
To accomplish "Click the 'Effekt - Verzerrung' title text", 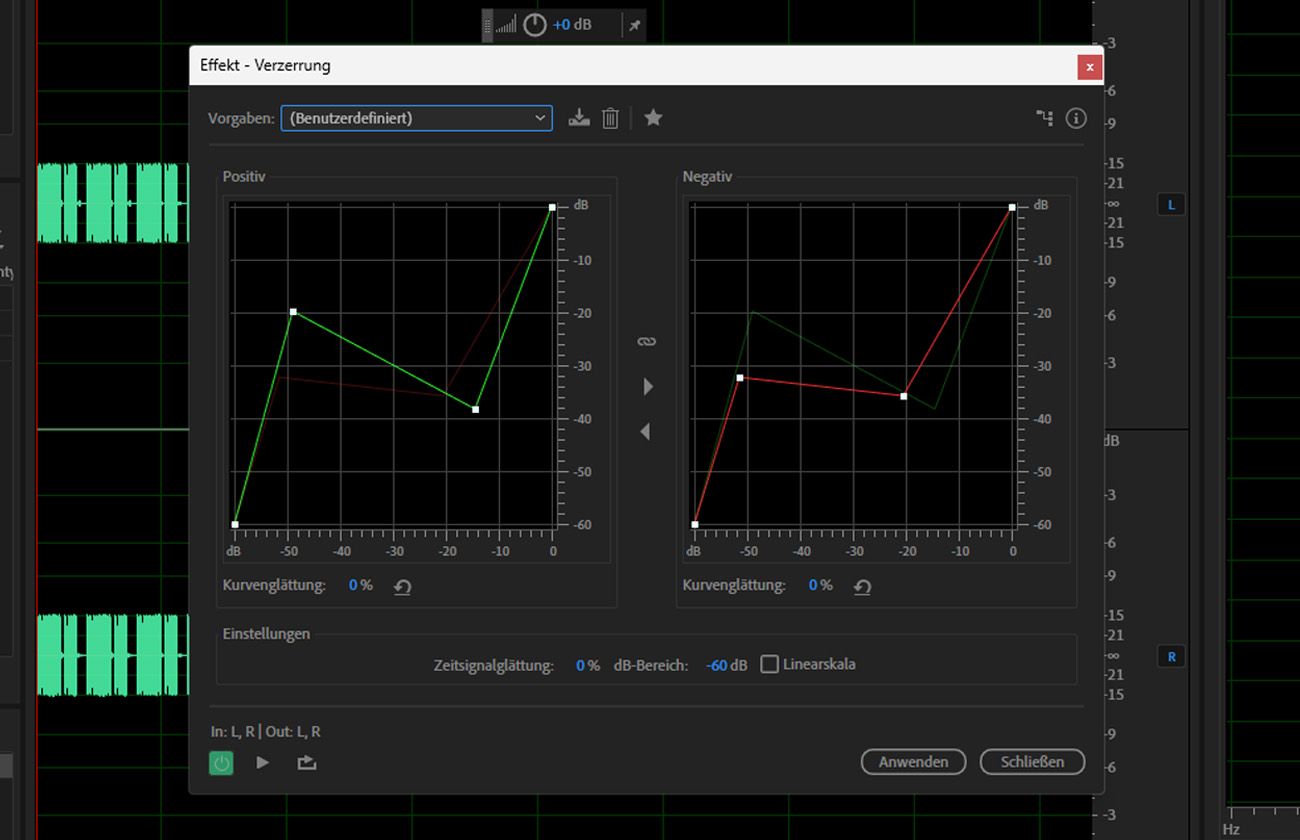I will pyautogui.click(x=265, y=66).
